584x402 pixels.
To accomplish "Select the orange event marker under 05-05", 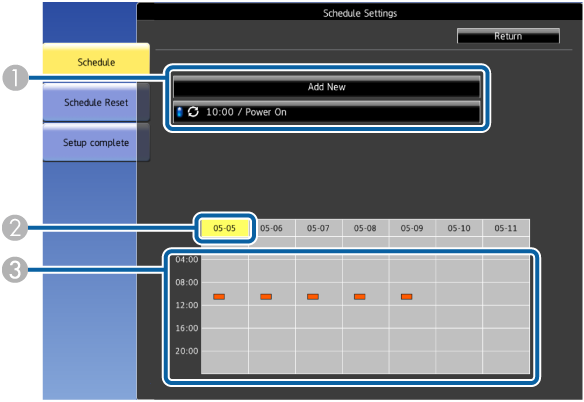I will tap(219, 297).
